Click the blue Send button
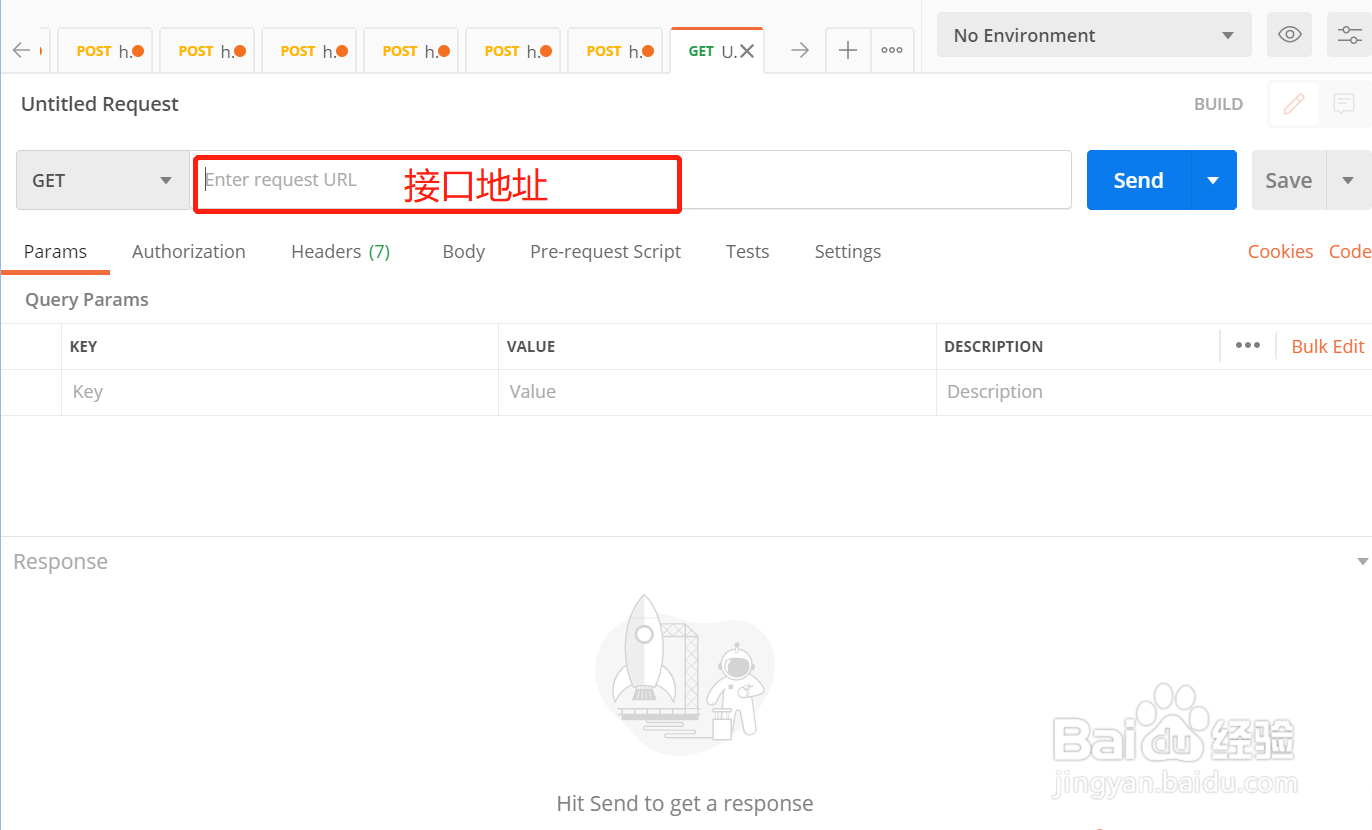1372x830 pixels. [x=1139, y=180]
